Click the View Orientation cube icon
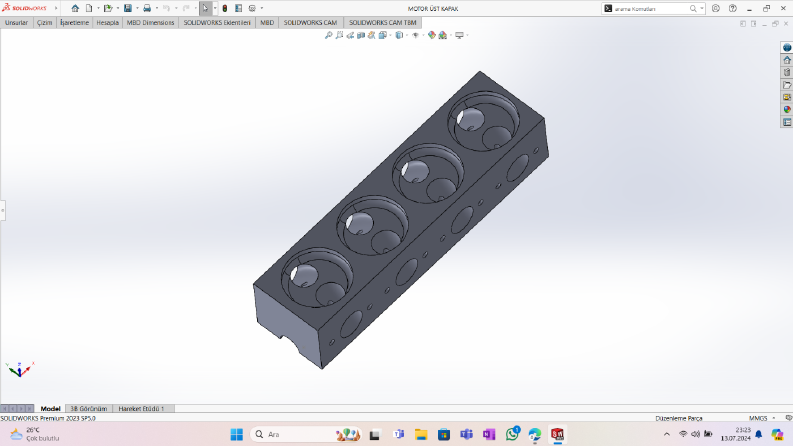 [382, 35]
